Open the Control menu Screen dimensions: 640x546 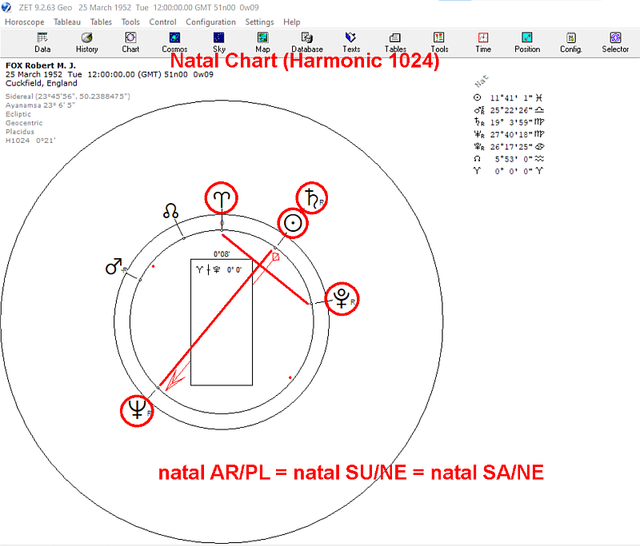[x=162, y=22]
